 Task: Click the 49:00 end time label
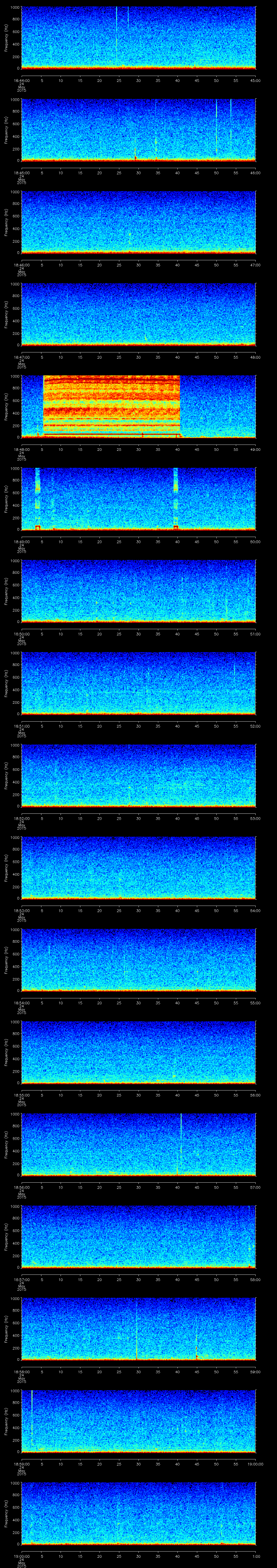point(256,449)
